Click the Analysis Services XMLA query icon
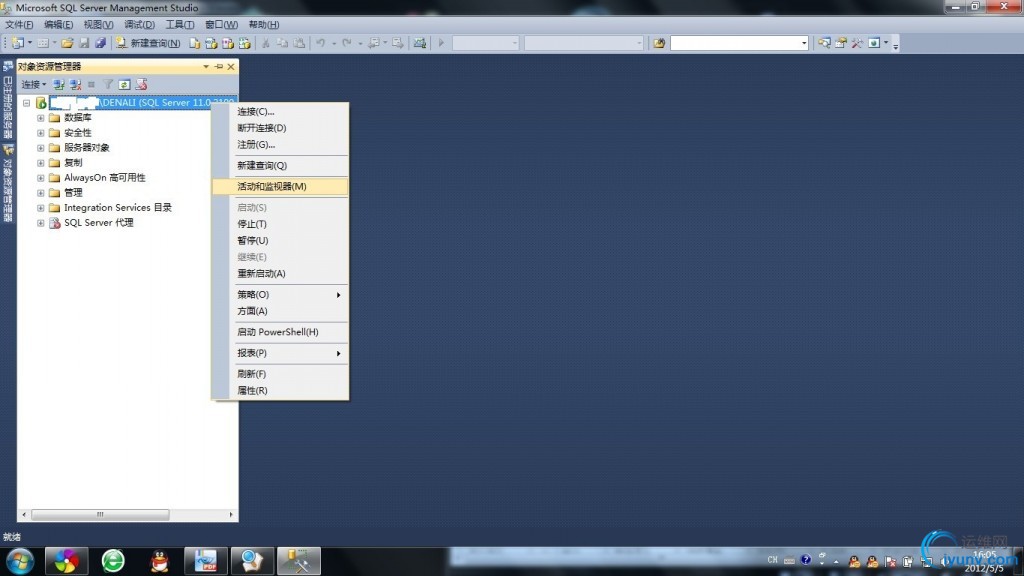The width and height of the screenshot is (1024, 576). 244,43
